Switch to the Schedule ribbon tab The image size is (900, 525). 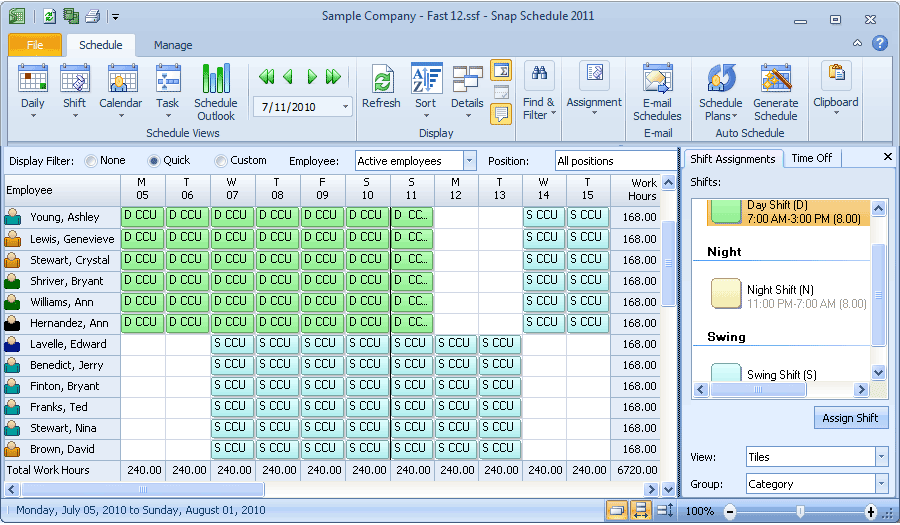coord(100,45)
